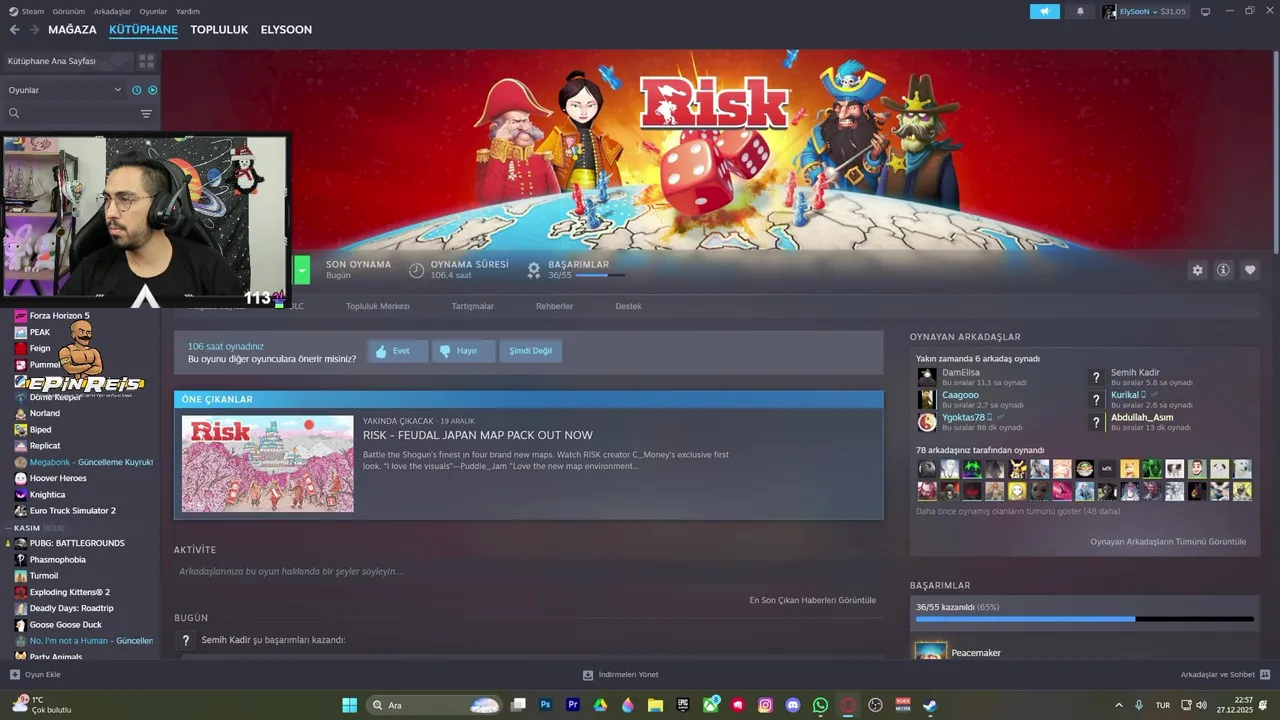Click Oyun Ekle add game button
Image resolution: width=1280 pixels, height=720 pixels.
click(x=35, y=675)
